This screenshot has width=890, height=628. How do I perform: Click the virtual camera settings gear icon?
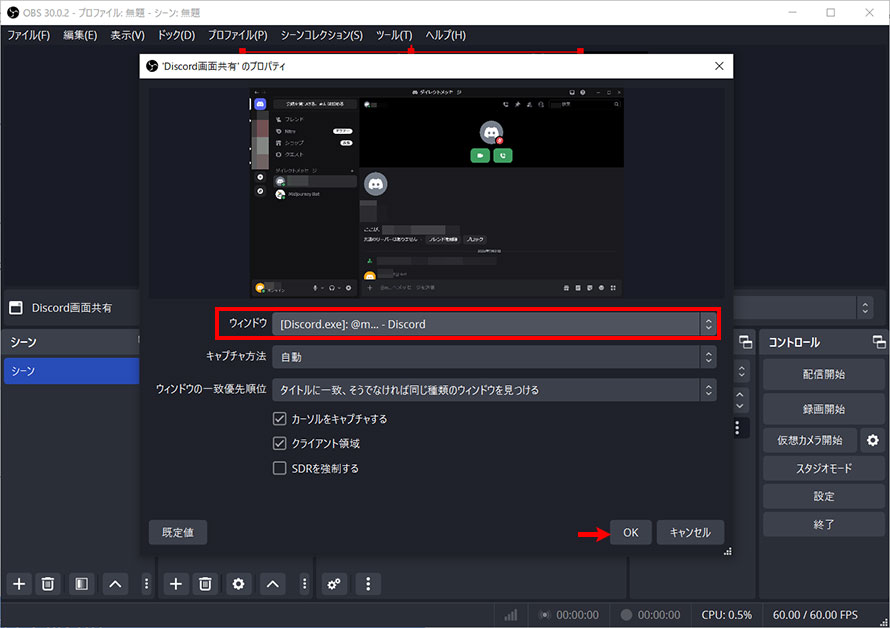872,440
